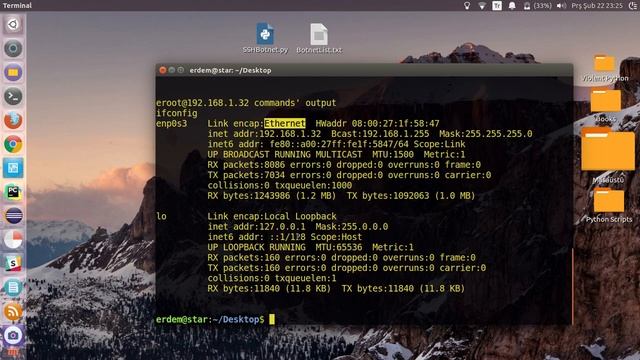Screen dimensions: 640x360
Task: Open the Books folder on the desktop
Action: click(605, 105)
